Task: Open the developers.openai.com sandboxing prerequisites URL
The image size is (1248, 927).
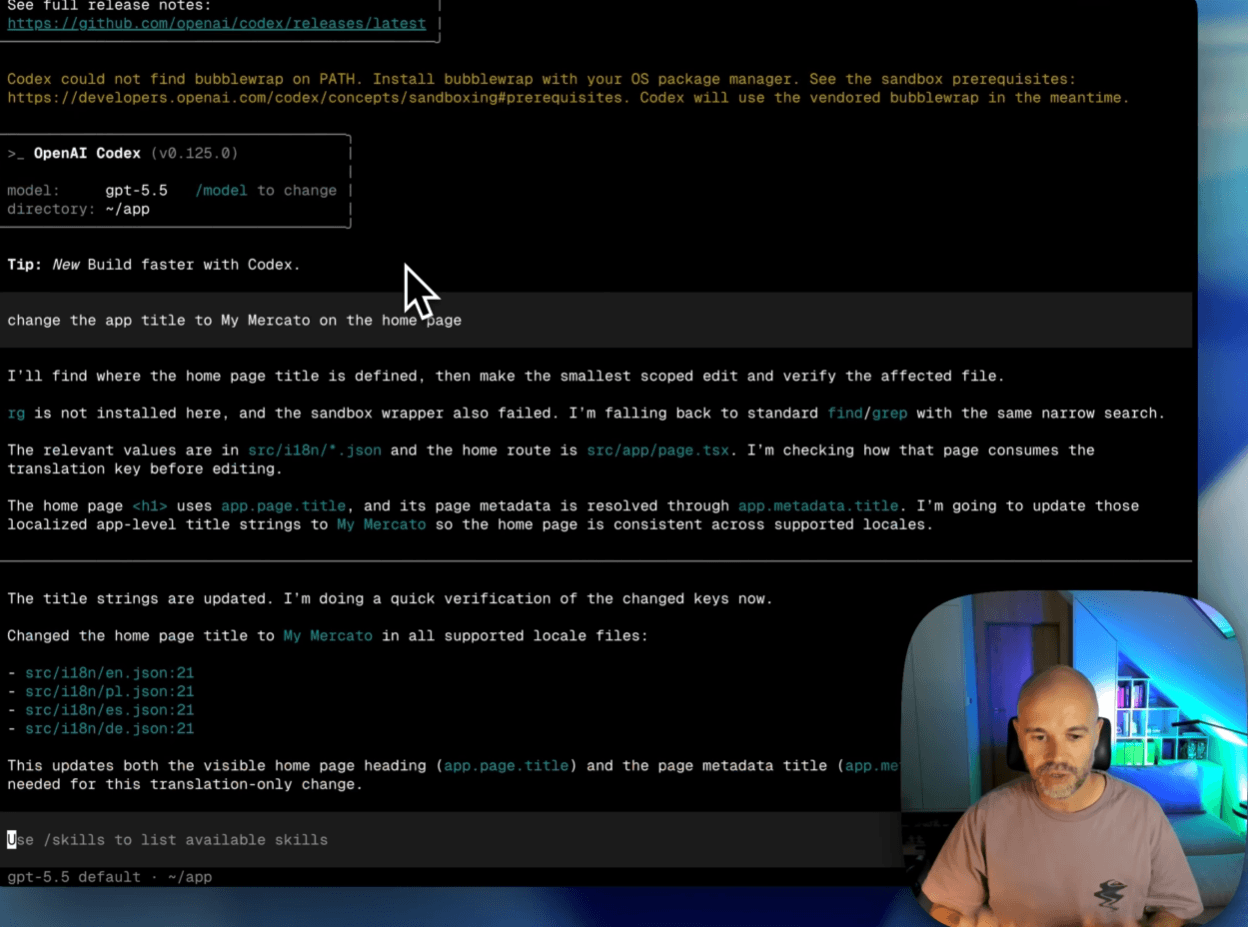Action: tap(315, 98)
